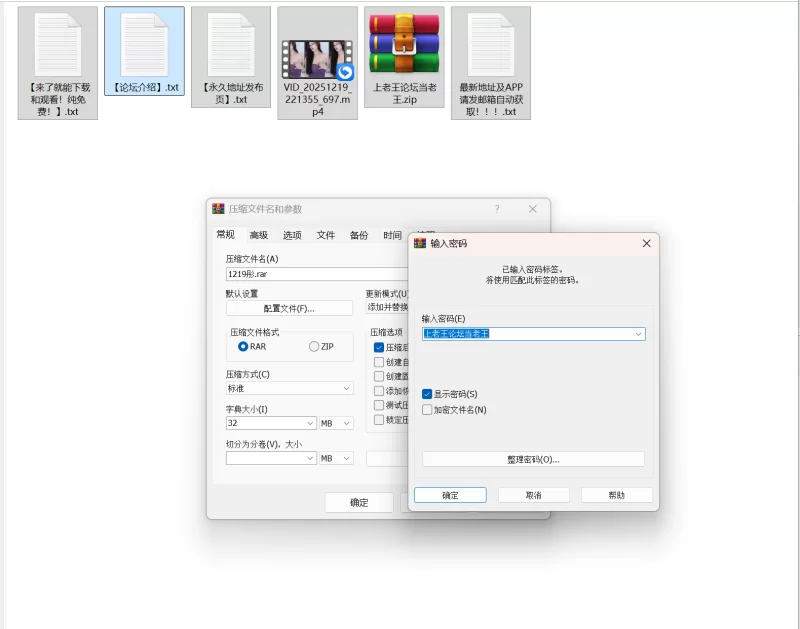This screenshot has height=629, width=800.
Task: Click the 配置文件(F)... button
Action: pos(289,309)
